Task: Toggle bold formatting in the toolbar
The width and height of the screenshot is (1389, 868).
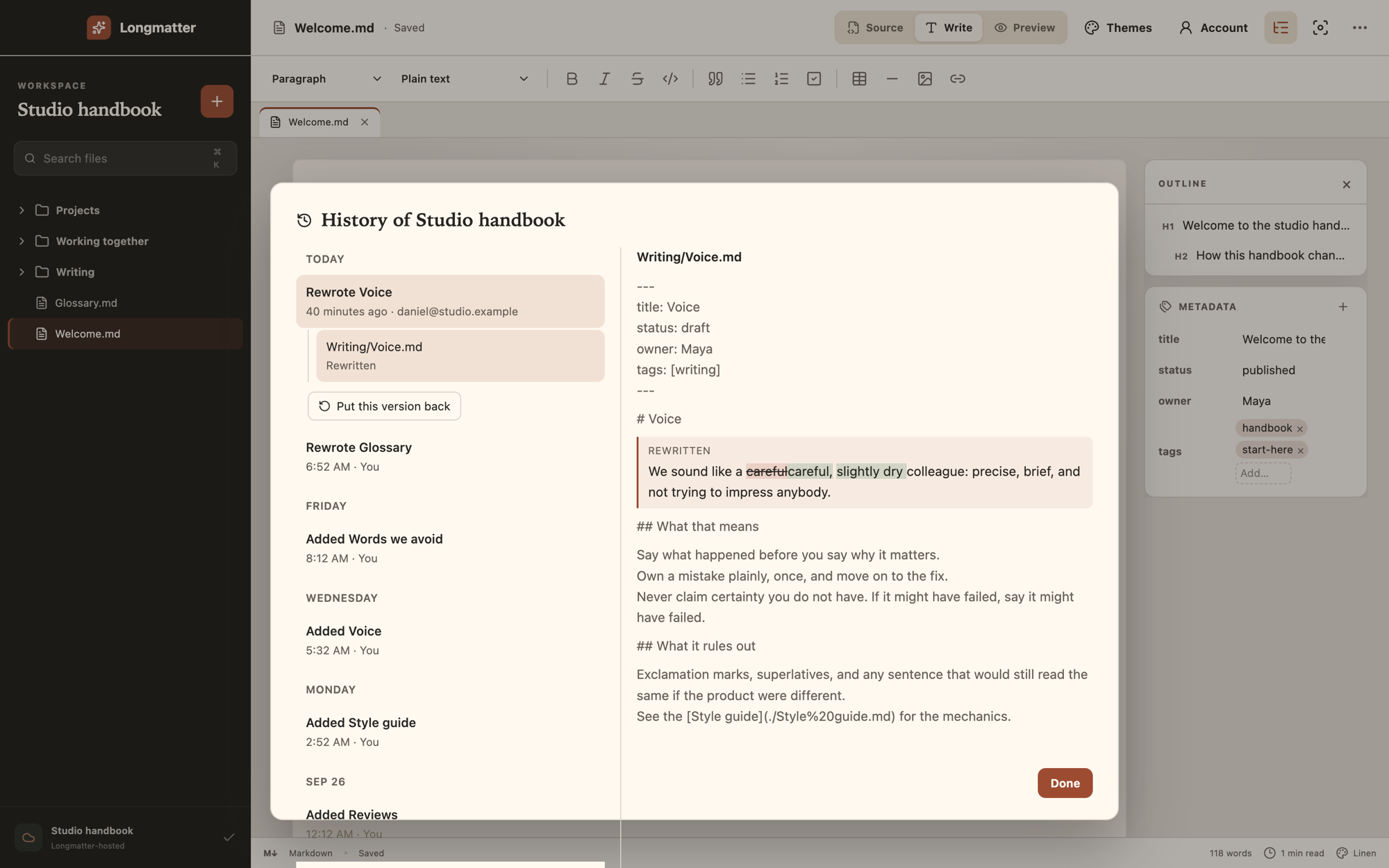Action: 572,78
